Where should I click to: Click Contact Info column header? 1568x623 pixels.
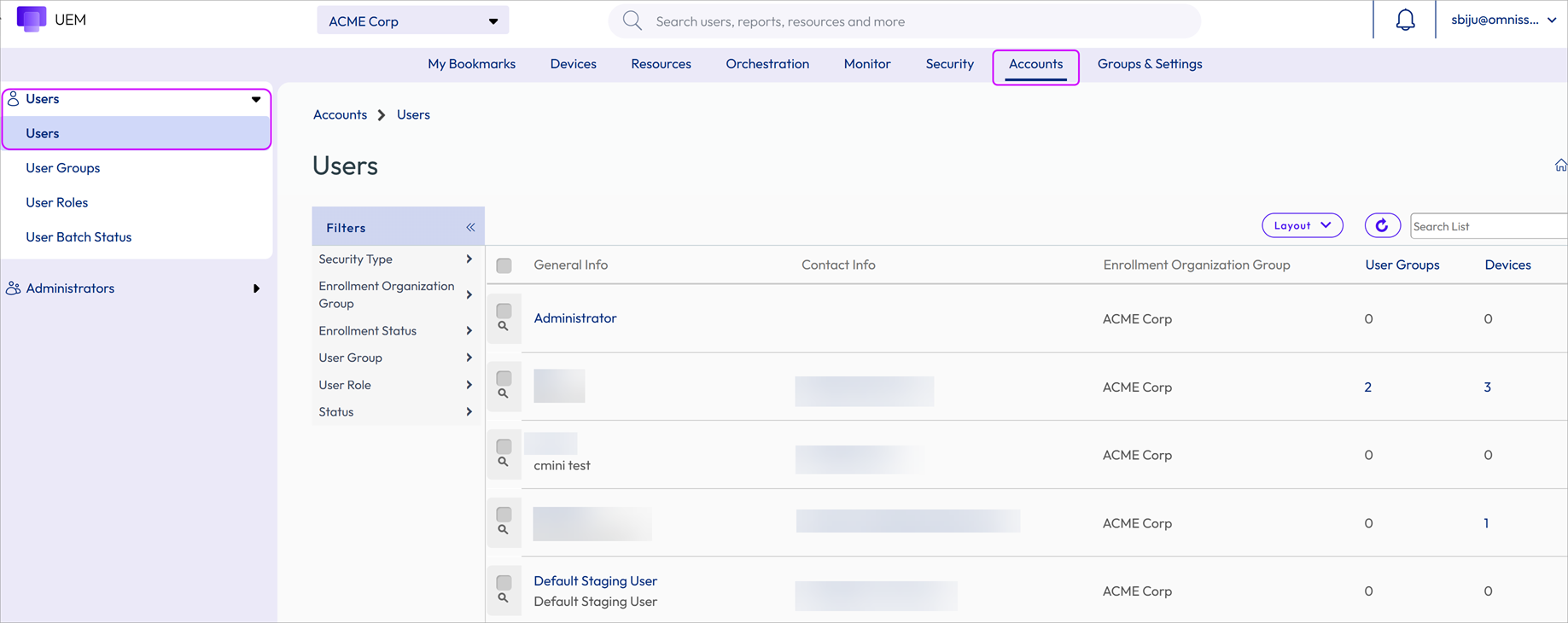[x=838, y=265]
